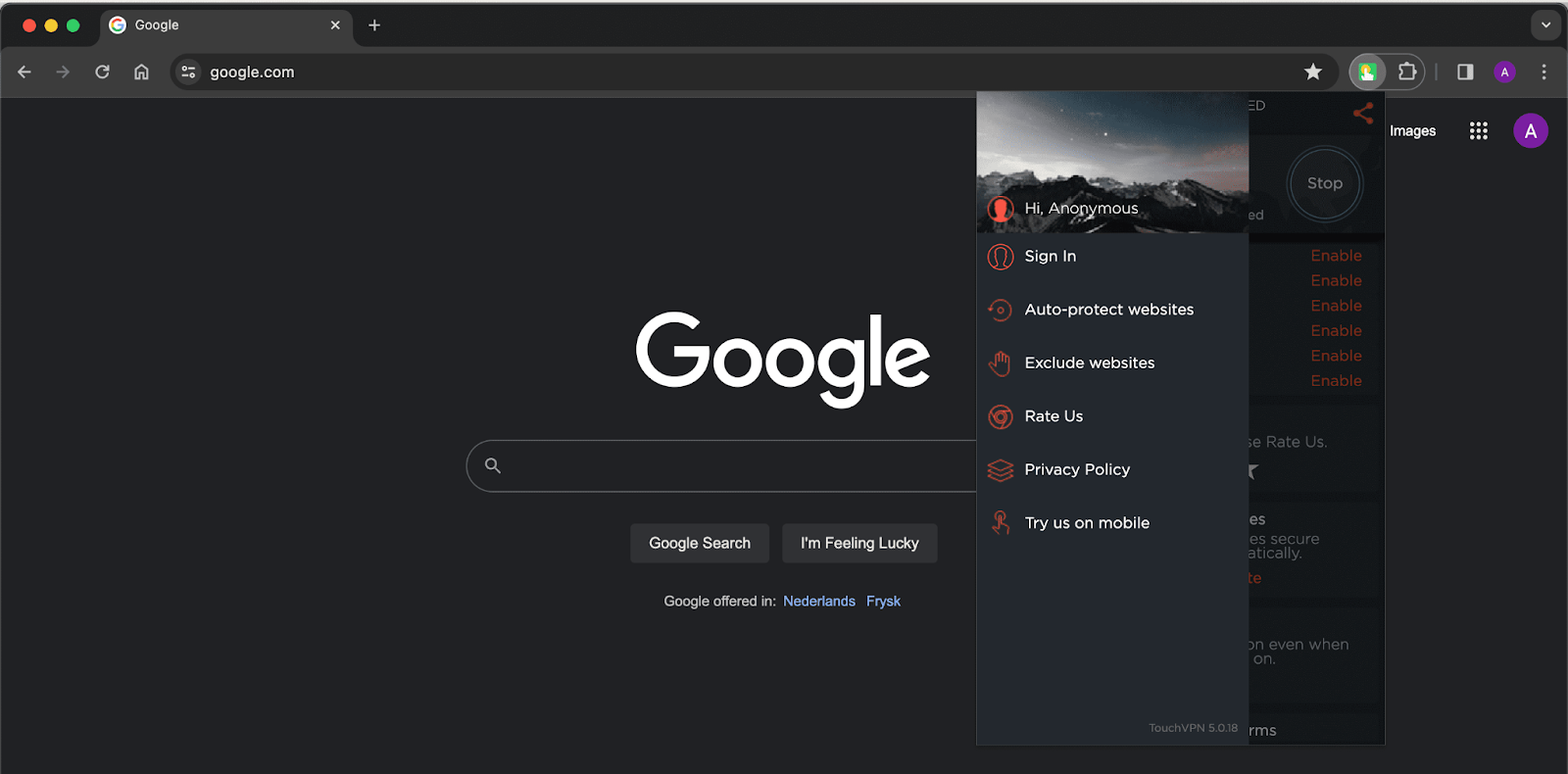Image resolution: width=1568 pixels, height=774 pixels.
Task: Open the Chrome profile avatar in toolbar
Action: [1505, 72]
